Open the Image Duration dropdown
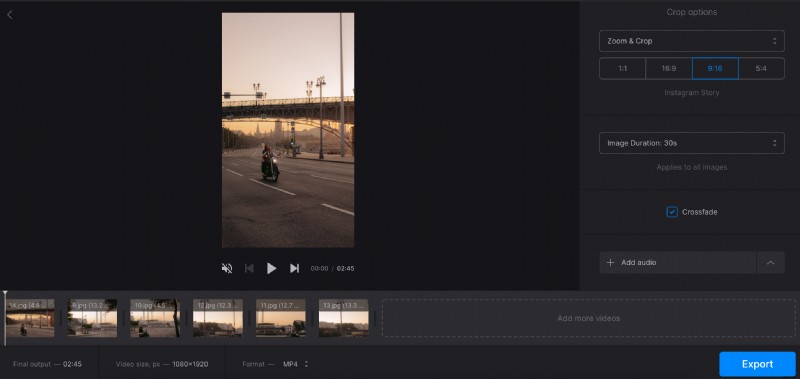 tap(691, 143)
